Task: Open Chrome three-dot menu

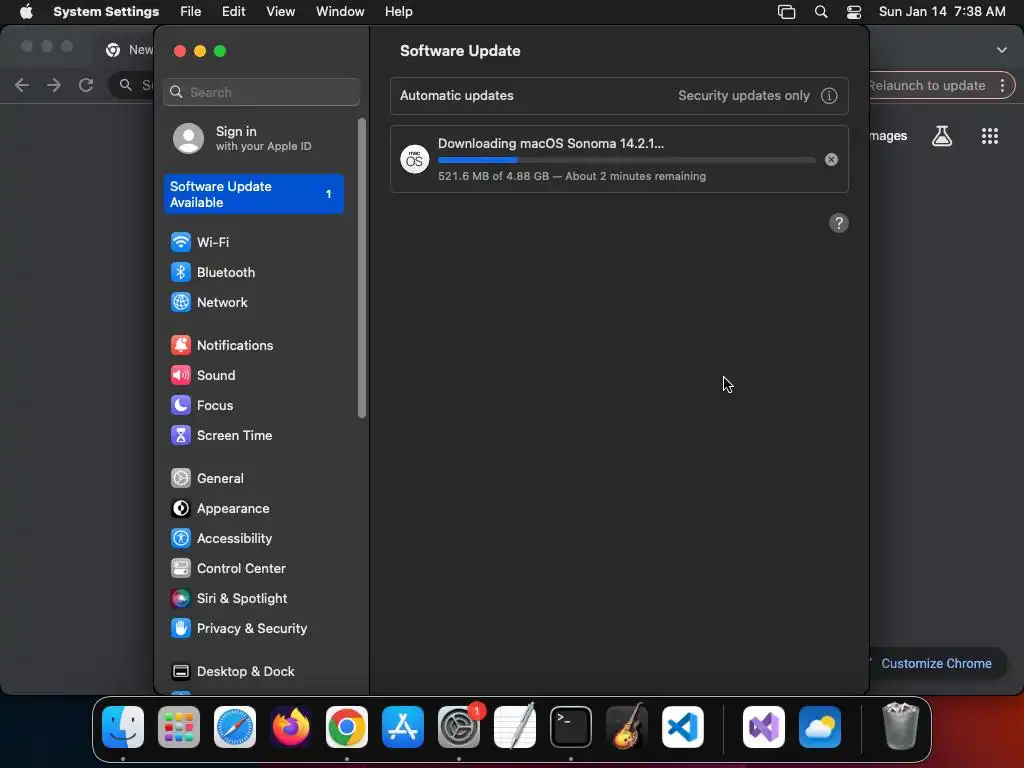Action: (1002, 86)
